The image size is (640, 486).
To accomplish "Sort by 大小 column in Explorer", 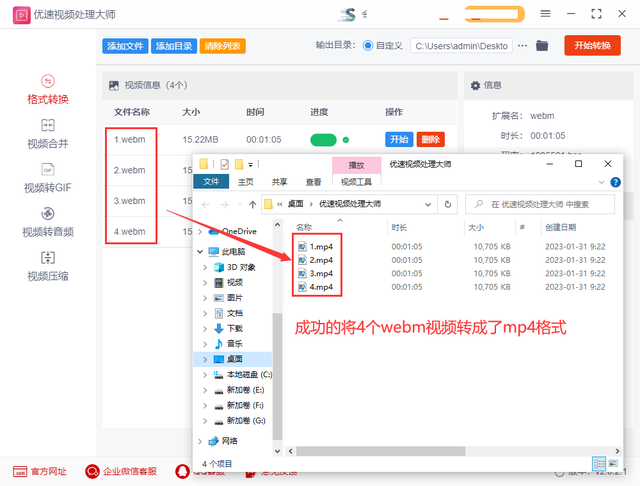I will pyautogui.click(x=476, y=227).
